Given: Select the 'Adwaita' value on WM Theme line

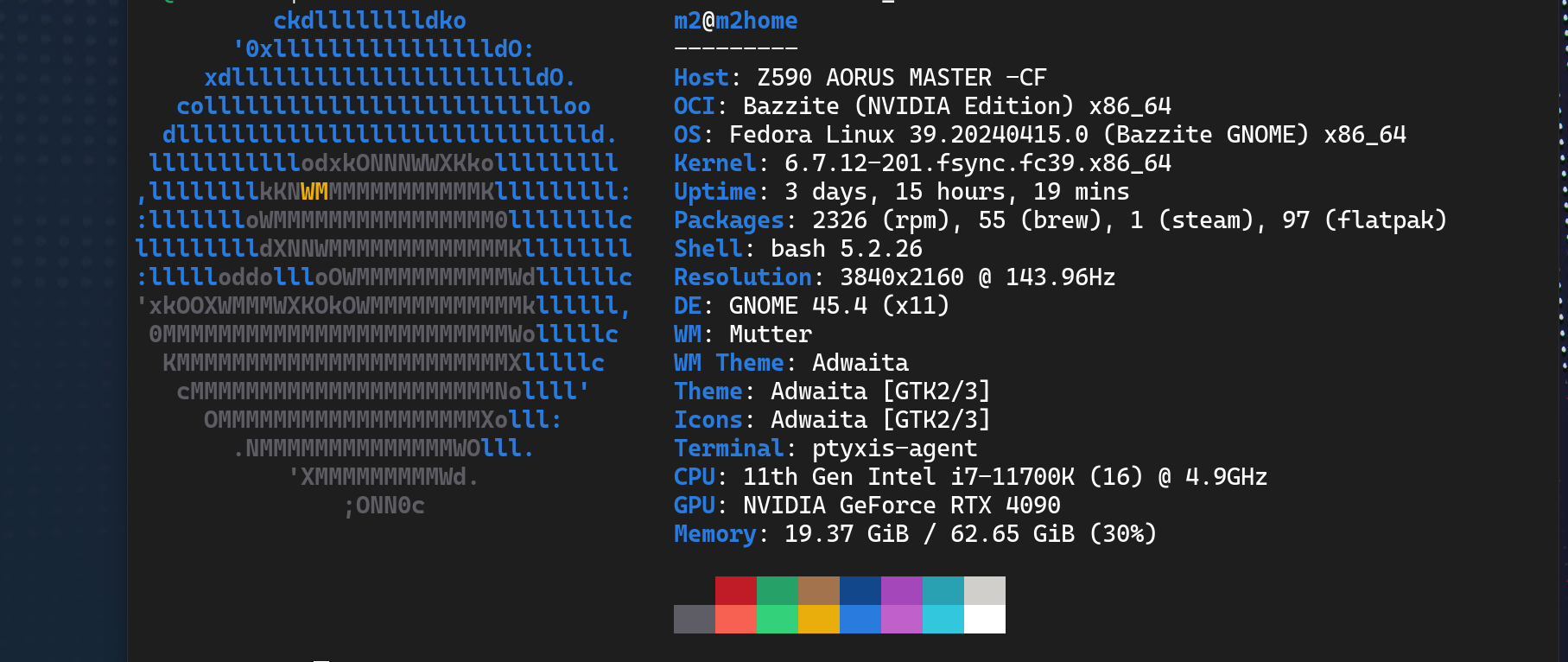Looking at the screenshot, I should [860, 363].
